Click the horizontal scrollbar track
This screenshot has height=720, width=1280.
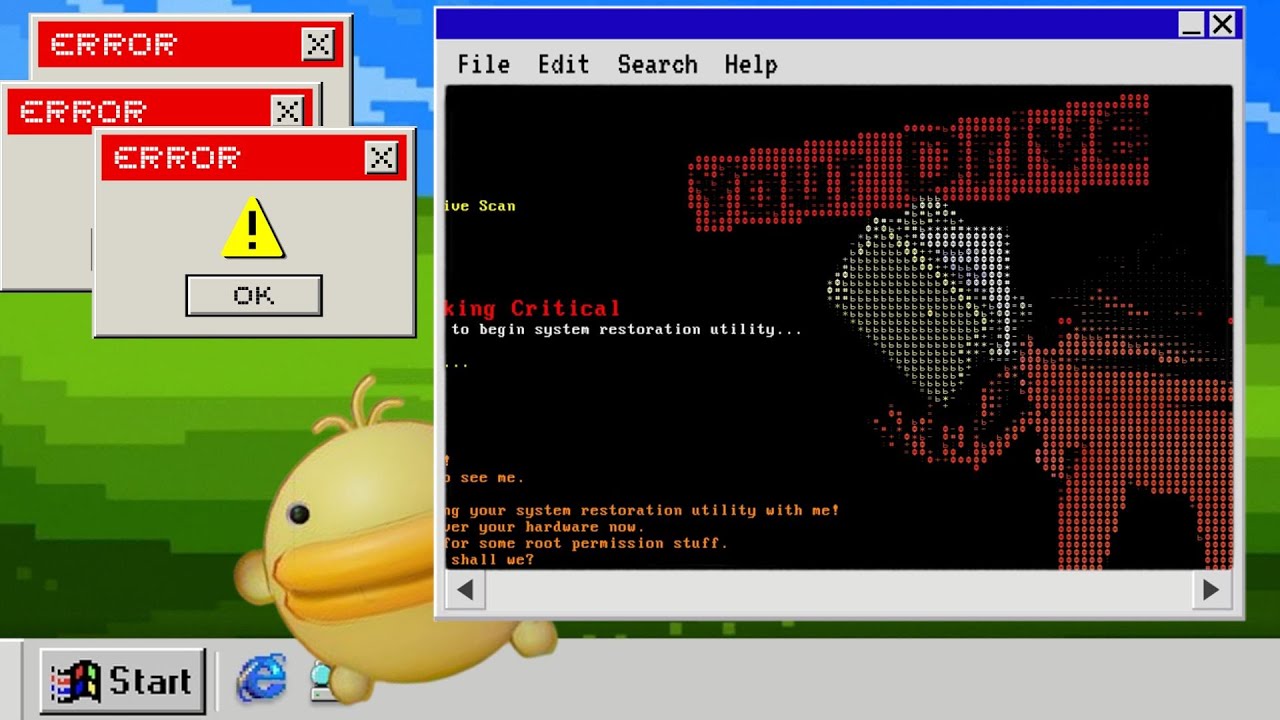838,589
